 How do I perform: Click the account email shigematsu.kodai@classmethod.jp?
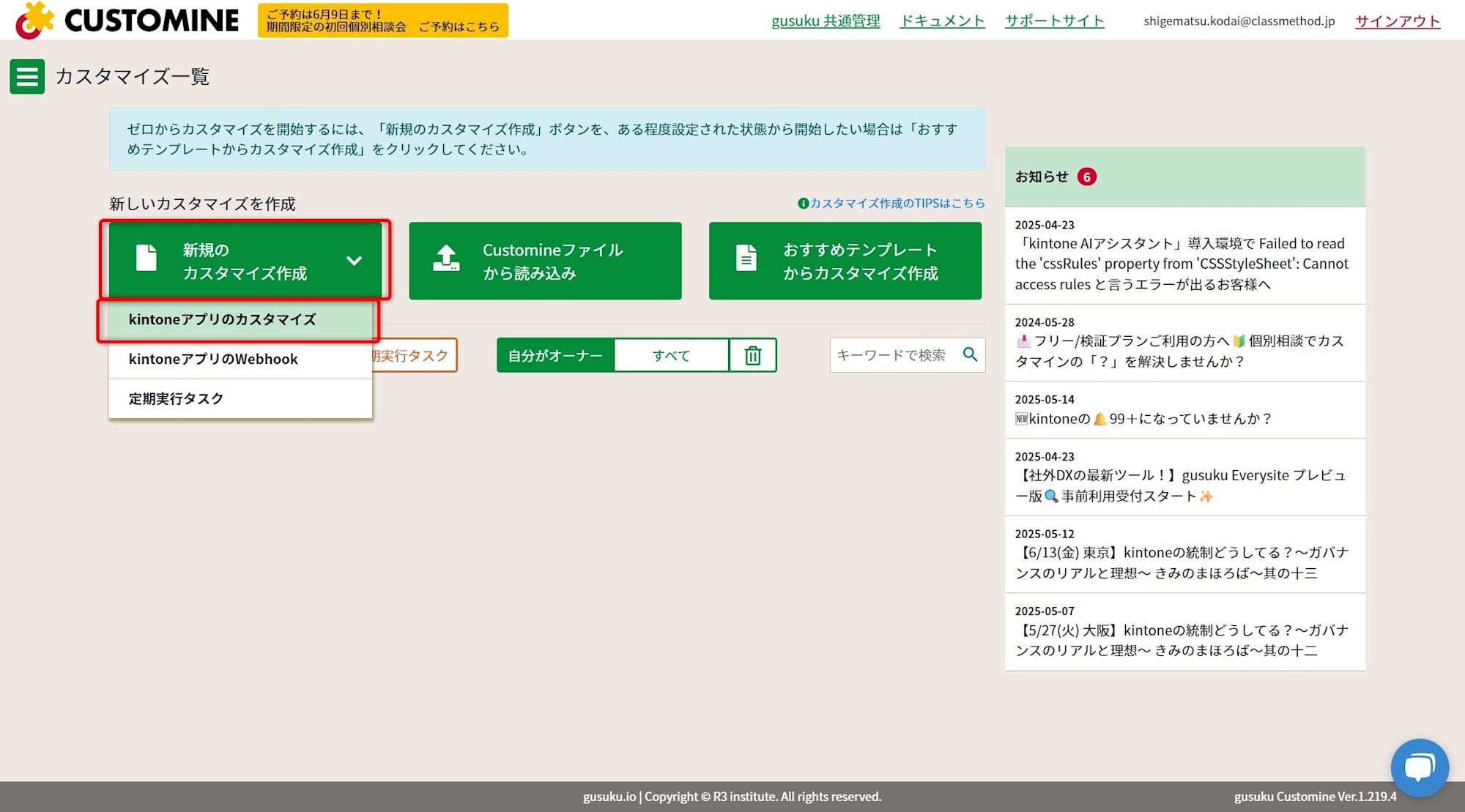pos(1239,21)
